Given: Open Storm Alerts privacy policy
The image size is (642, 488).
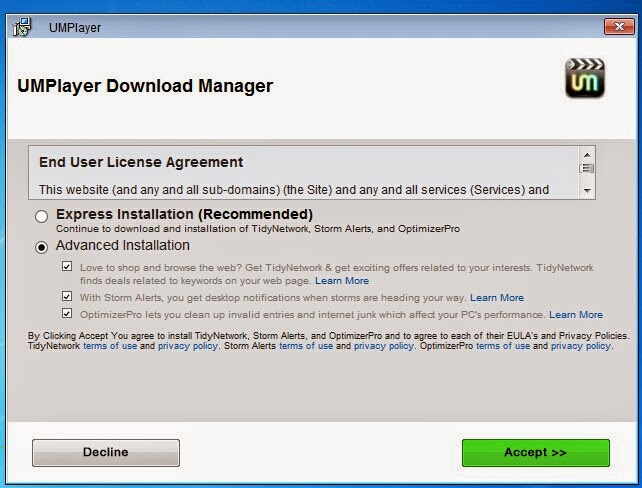Looking at the screenshot, I should point(384,346).
